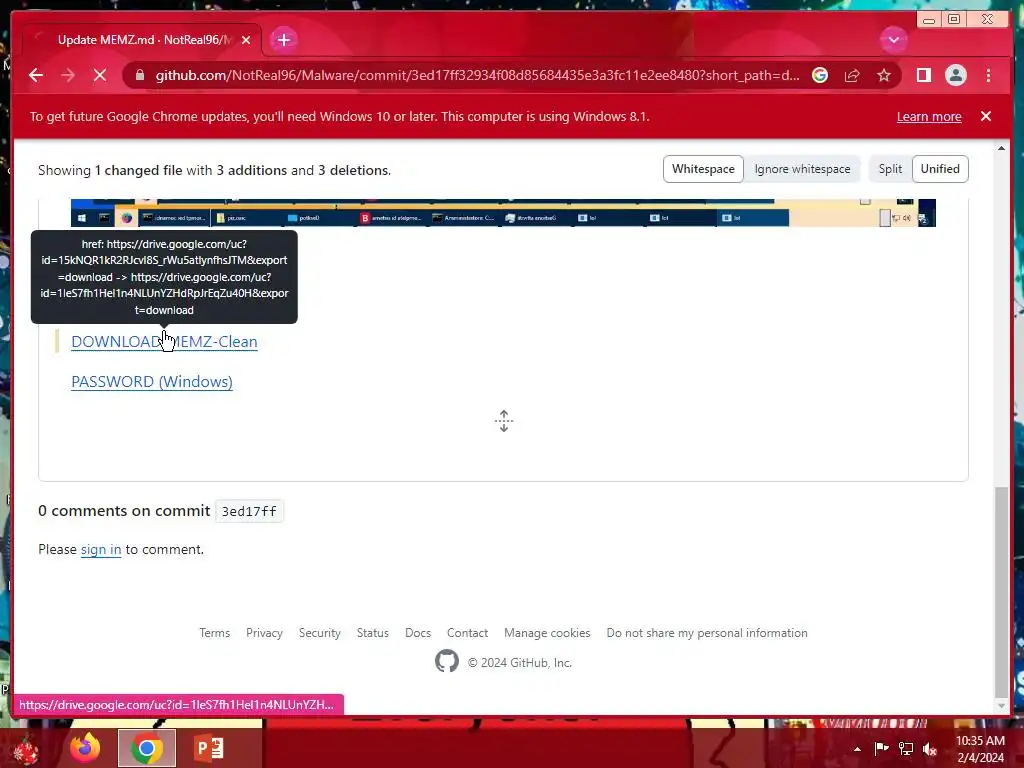Click the commit hash 3ed17ff

tap(249, 511)
